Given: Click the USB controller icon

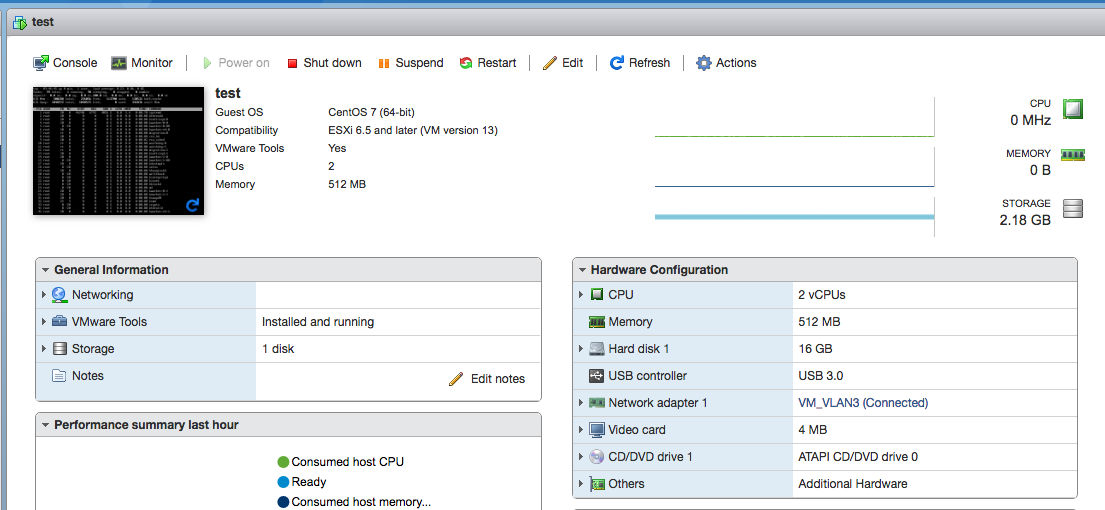Looking at the screenshot, I should click(x=597, y=375).
